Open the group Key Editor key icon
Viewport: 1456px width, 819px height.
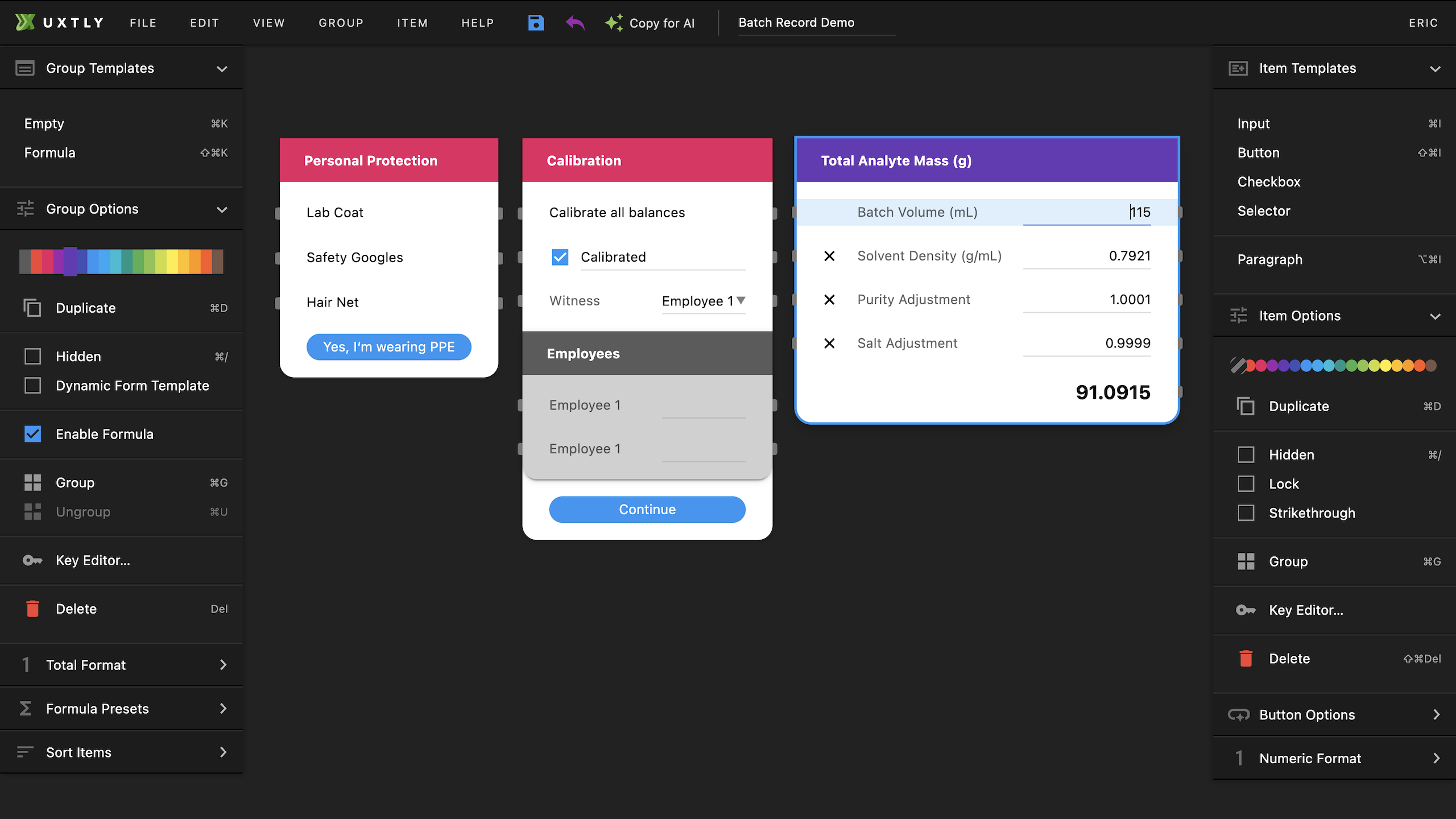32,560
